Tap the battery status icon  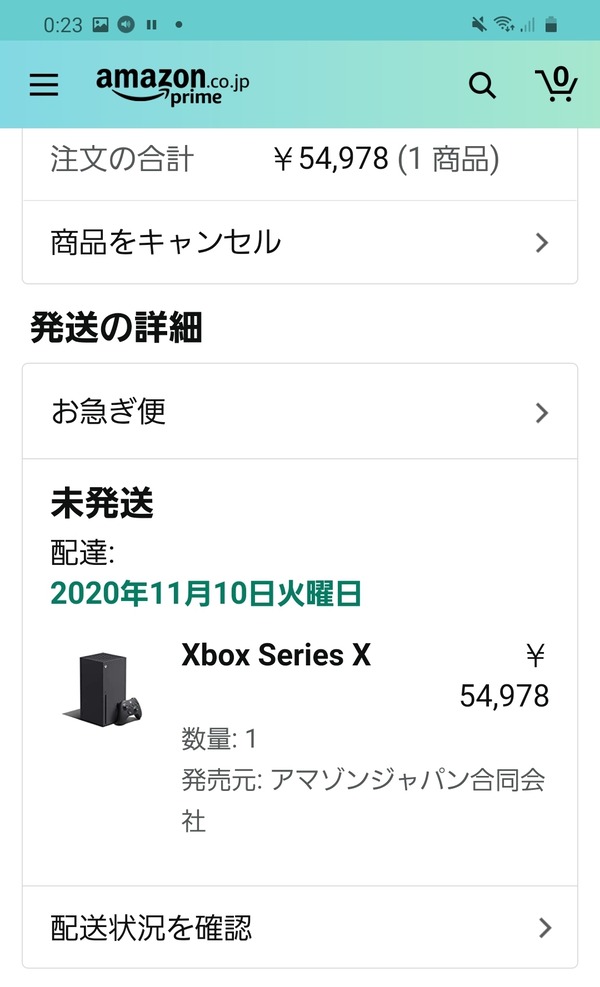click(551, 25)
